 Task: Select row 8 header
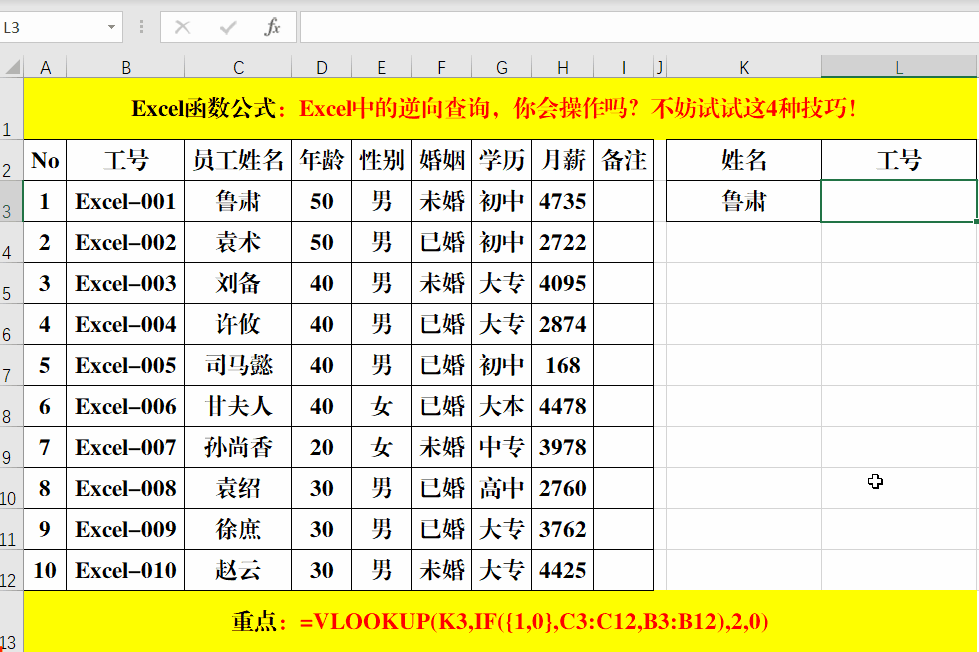click(x=11, y=407)
